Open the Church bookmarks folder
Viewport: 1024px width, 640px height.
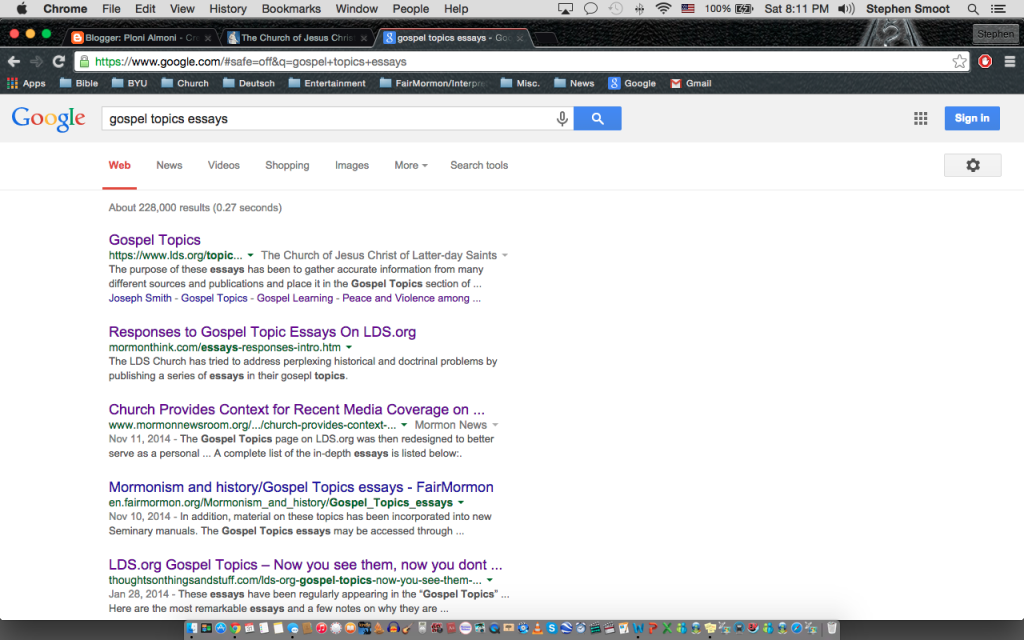pyautogui.click(x=185, y=83)
